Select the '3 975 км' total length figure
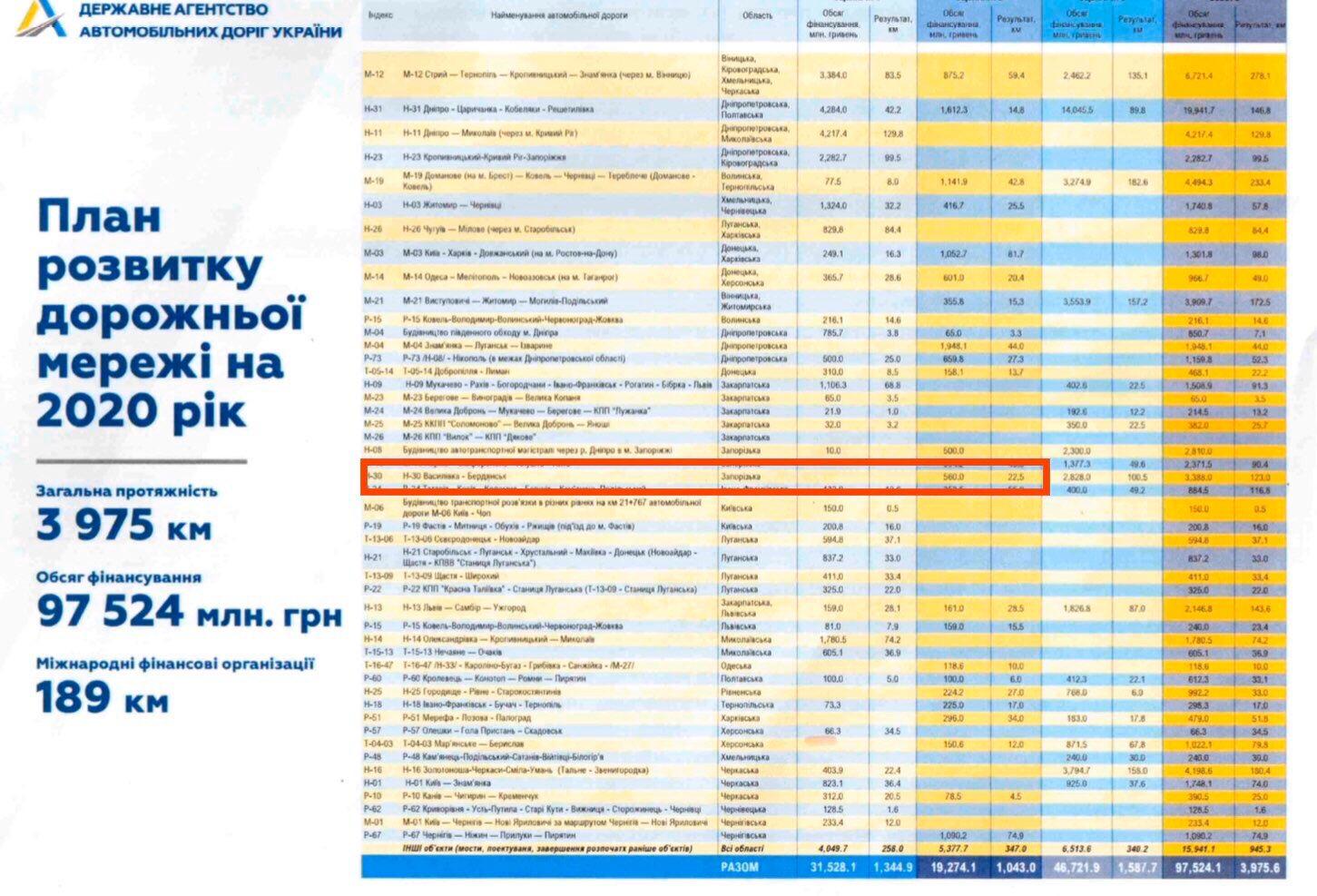Image resolution: width=1317 pixels, height=896 pixels. tap(123, 525)
